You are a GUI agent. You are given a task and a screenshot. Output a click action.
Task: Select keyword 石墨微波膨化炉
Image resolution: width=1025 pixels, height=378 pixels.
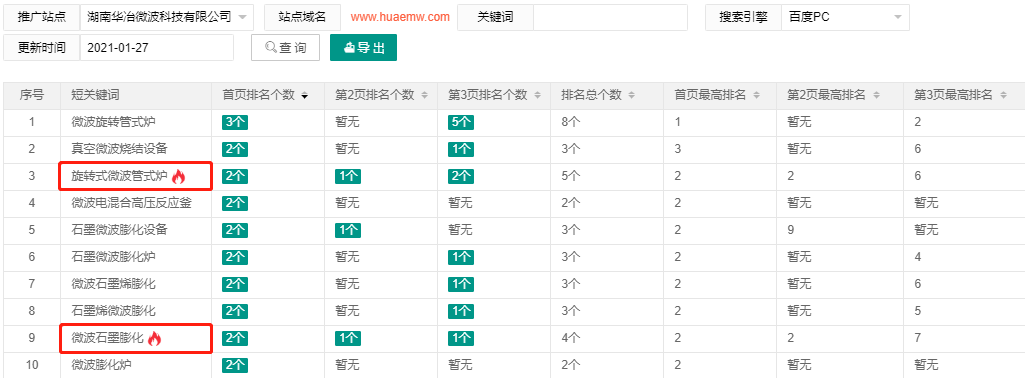point(114,257)
